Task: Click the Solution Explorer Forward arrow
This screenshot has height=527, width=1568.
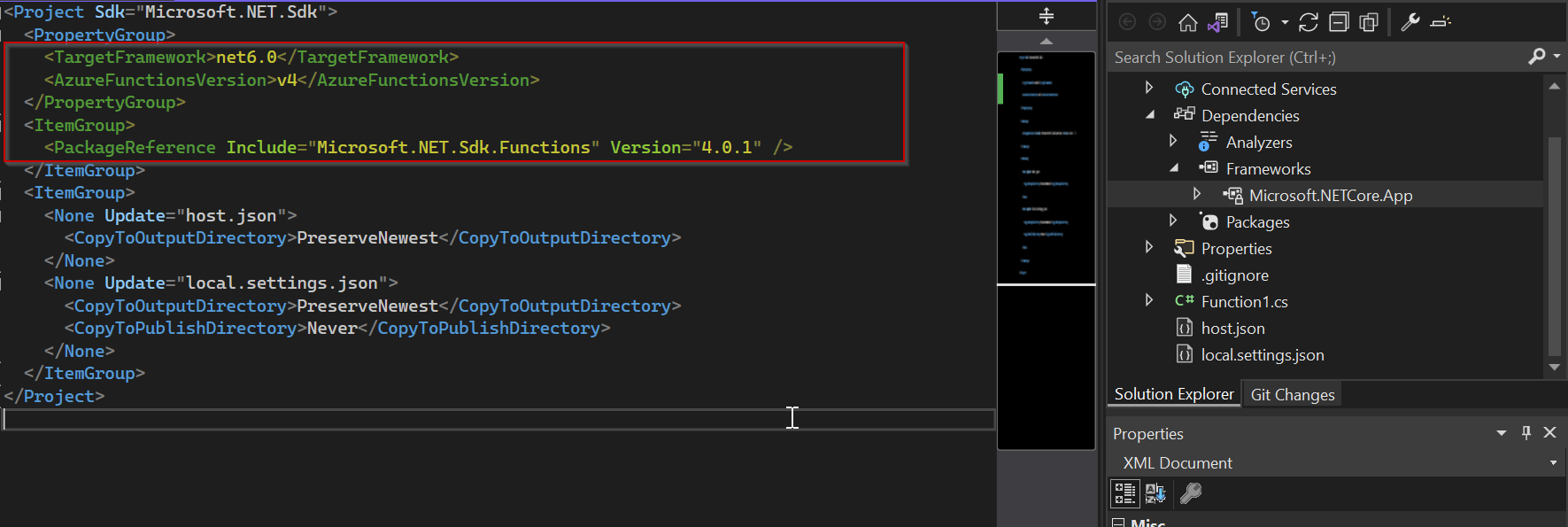Action: click(x=1157, y=22)
